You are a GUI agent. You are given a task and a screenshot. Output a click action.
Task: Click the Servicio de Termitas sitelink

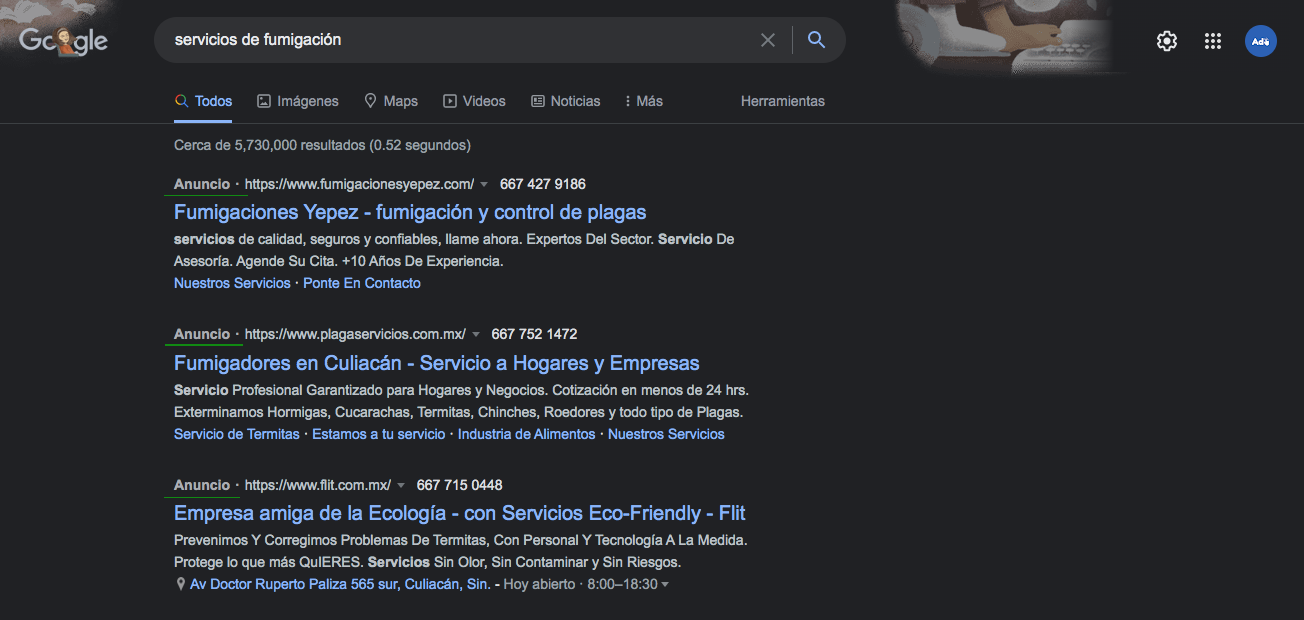tap(237, 434)
